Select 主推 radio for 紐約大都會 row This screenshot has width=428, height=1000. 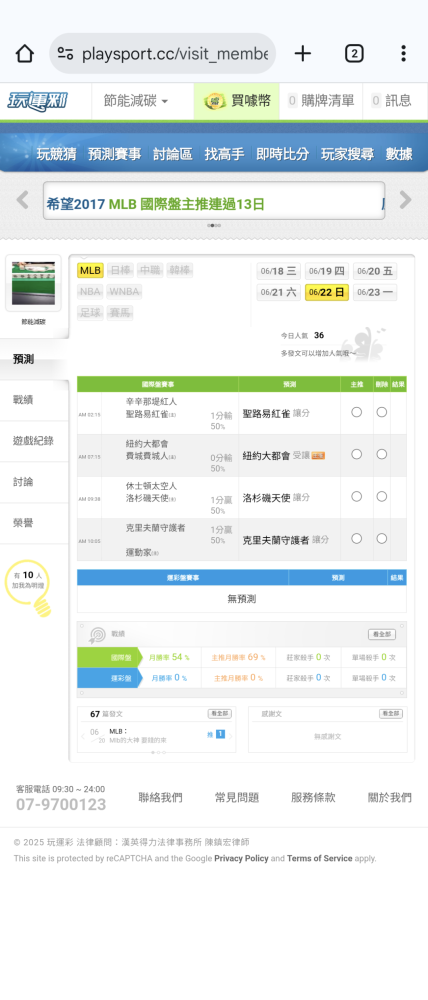click(357, 454)
